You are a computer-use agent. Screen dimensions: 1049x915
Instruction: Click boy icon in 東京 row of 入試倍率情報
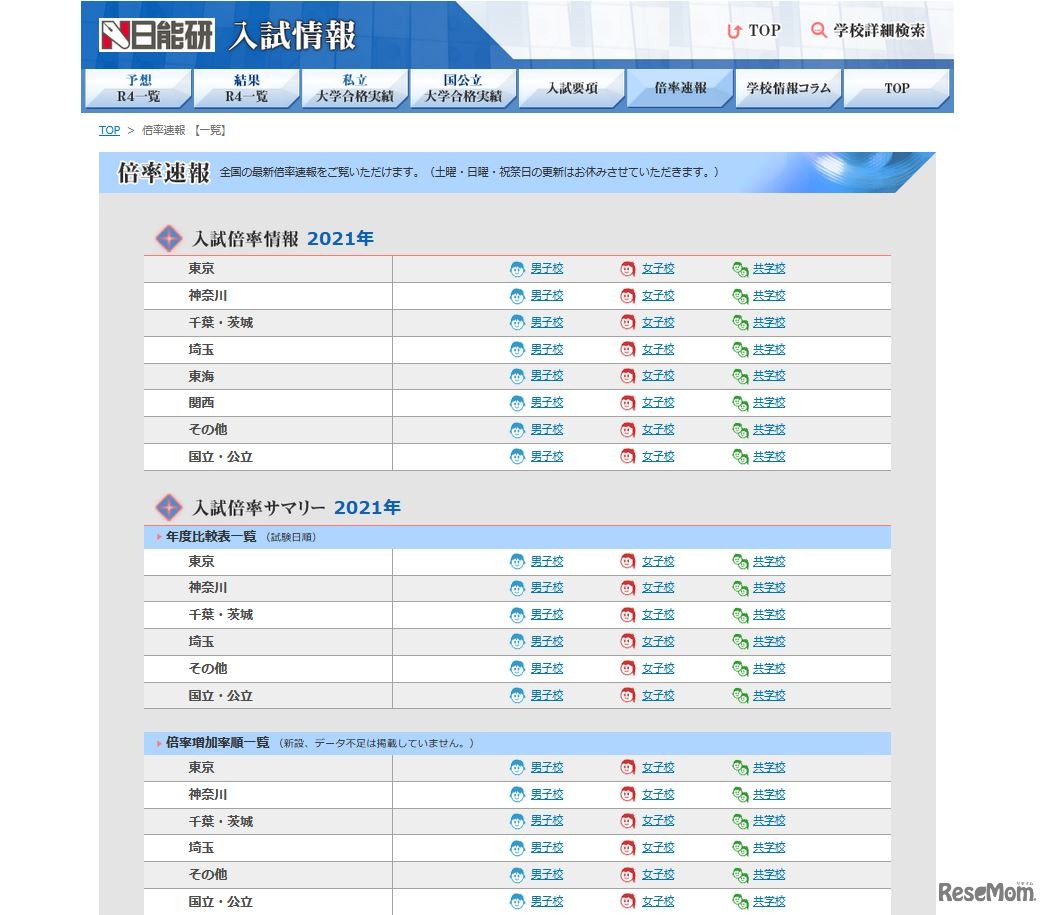click(517, 269)
